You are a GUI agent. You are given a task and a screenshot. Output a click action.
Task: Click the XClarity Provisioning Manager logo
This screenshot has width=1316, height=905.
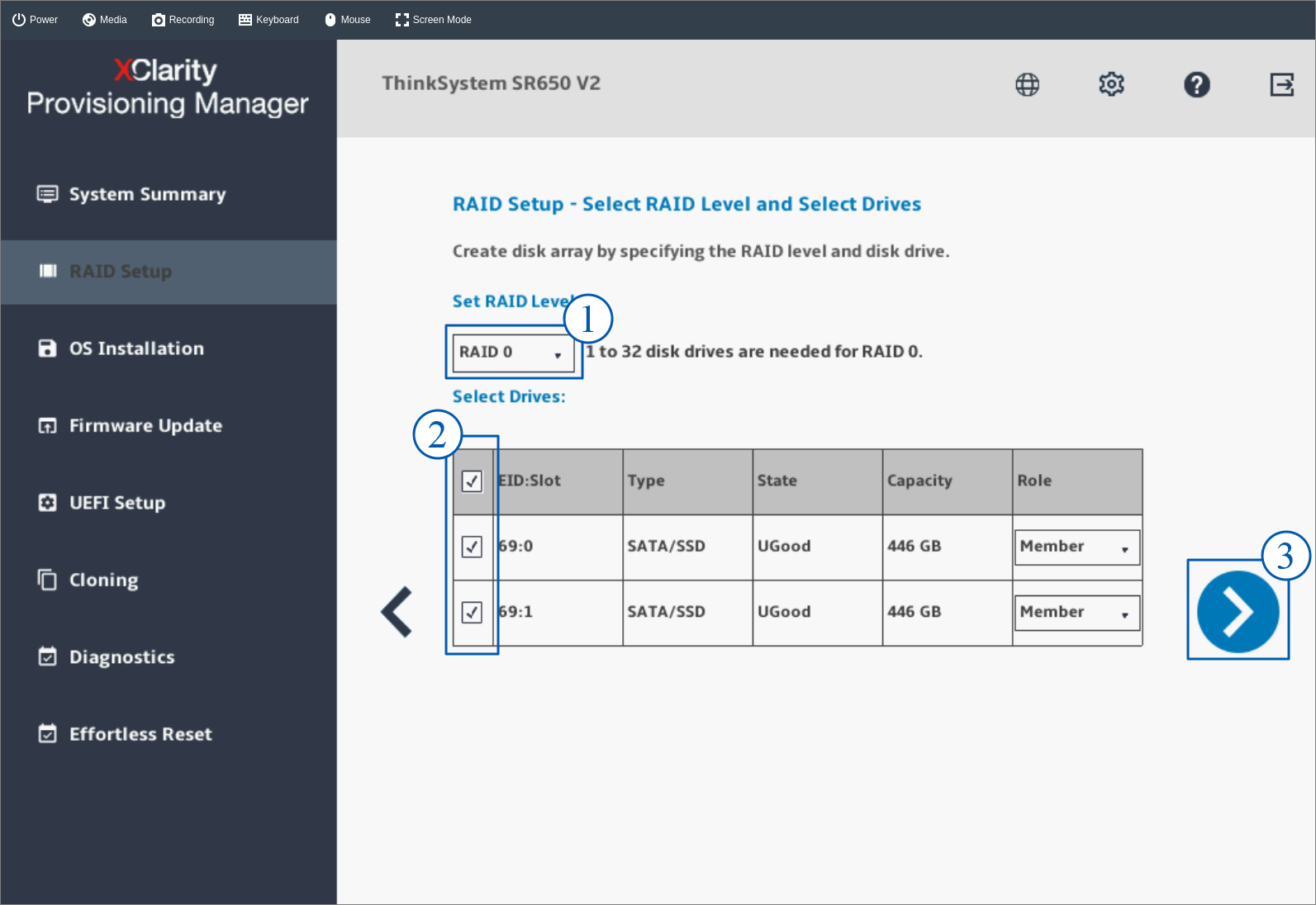(168, 87)
